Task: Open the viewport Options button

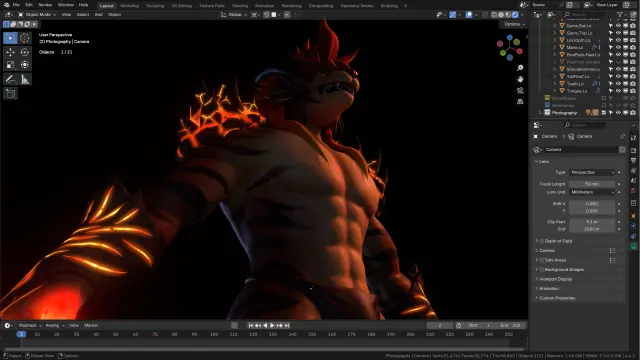Action: (x=514, y=24)
